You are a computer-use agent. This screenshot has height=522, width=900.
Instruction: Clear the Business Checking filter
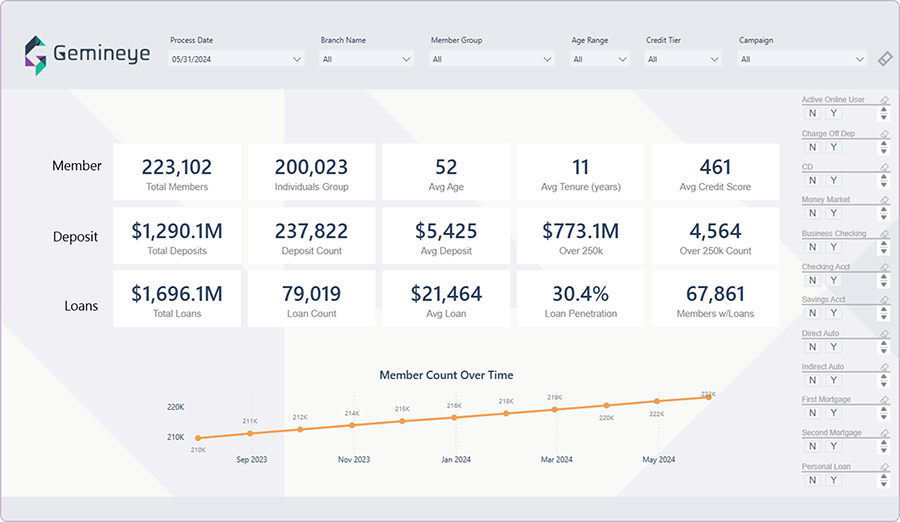click(883, 234)
